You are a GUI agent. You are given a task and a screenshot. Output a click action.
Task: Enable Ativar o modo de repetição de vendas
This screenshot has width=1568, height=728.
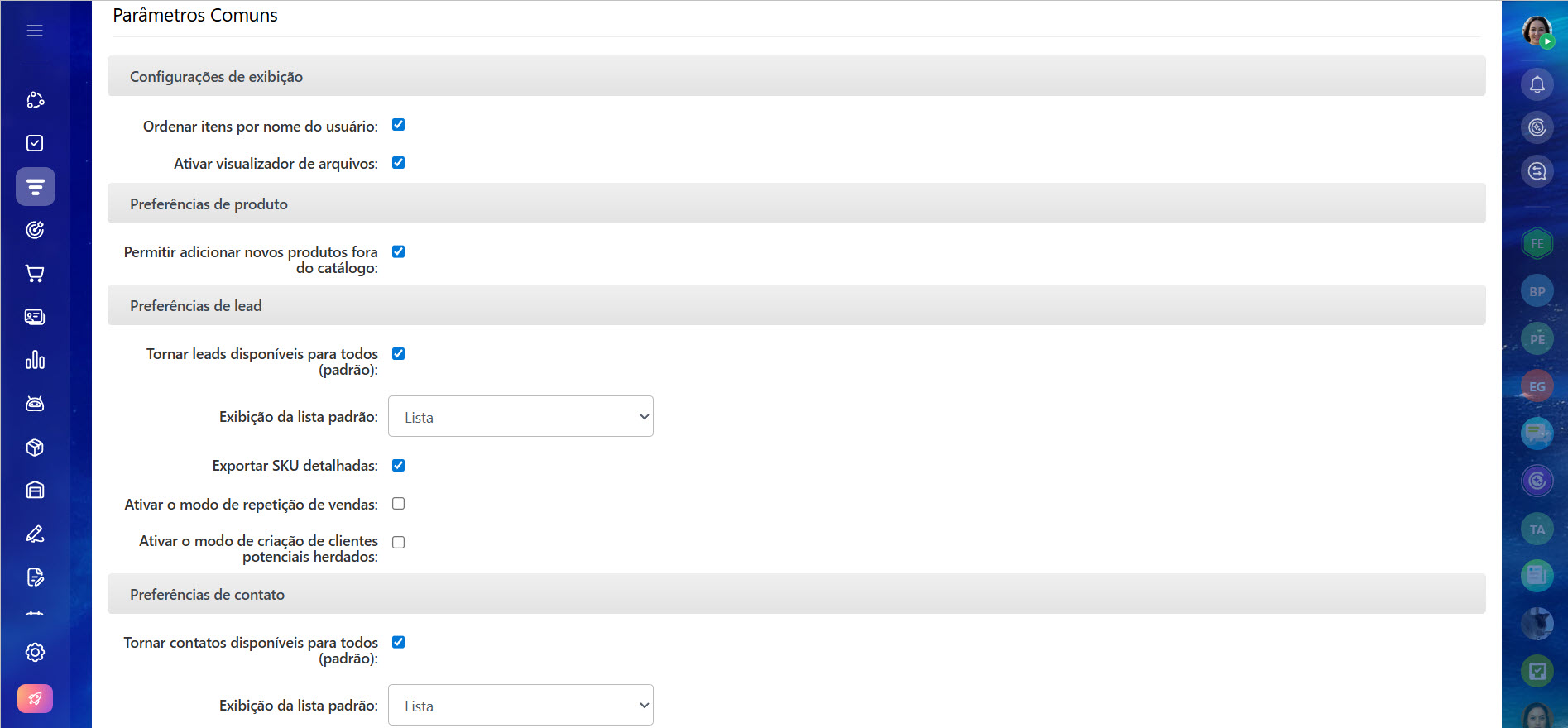[x=399, y=504]
